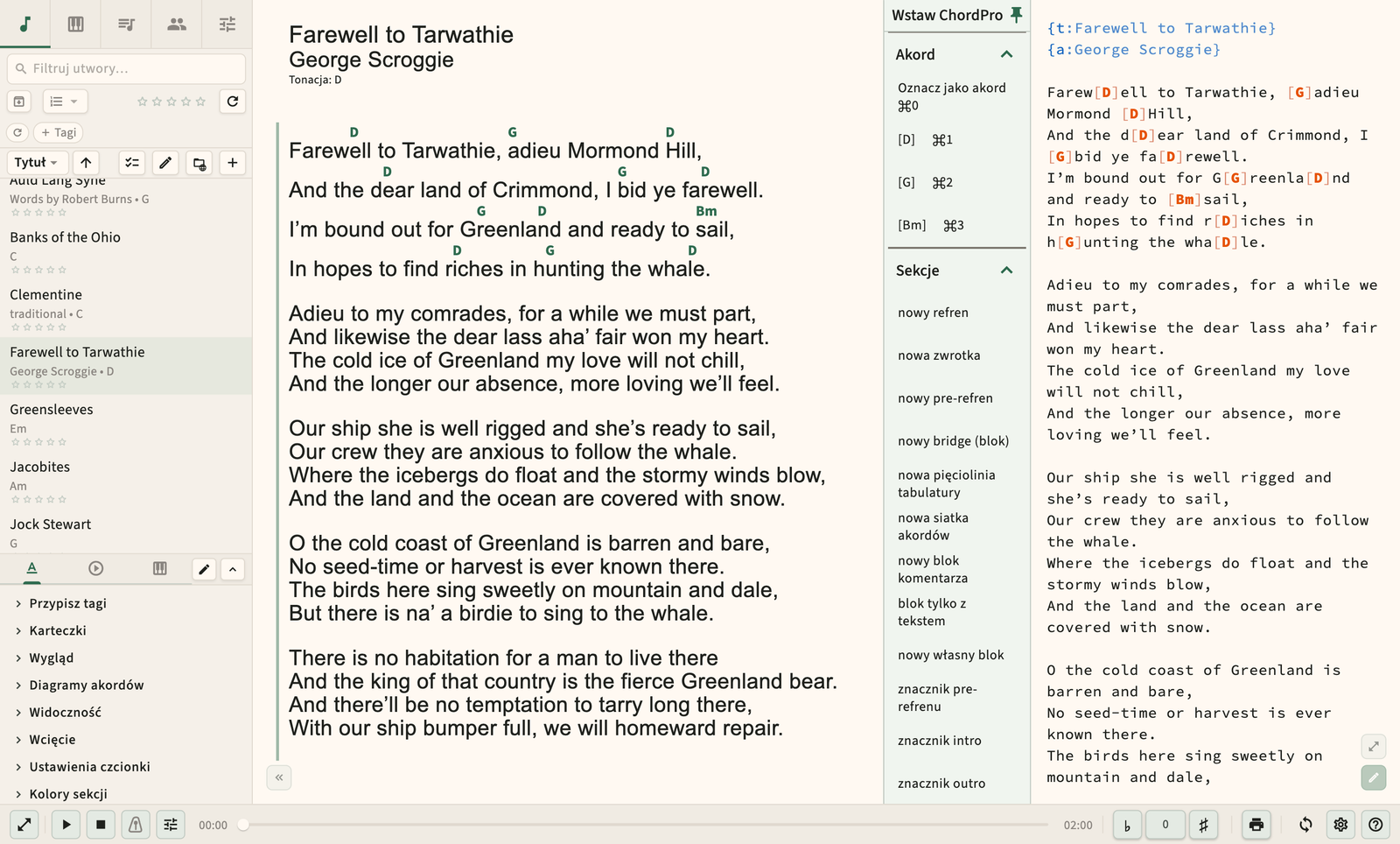The width and height of the screenshot is (1400, 844).
Task: Stop playback with the stop button
Action: [101, 825]
